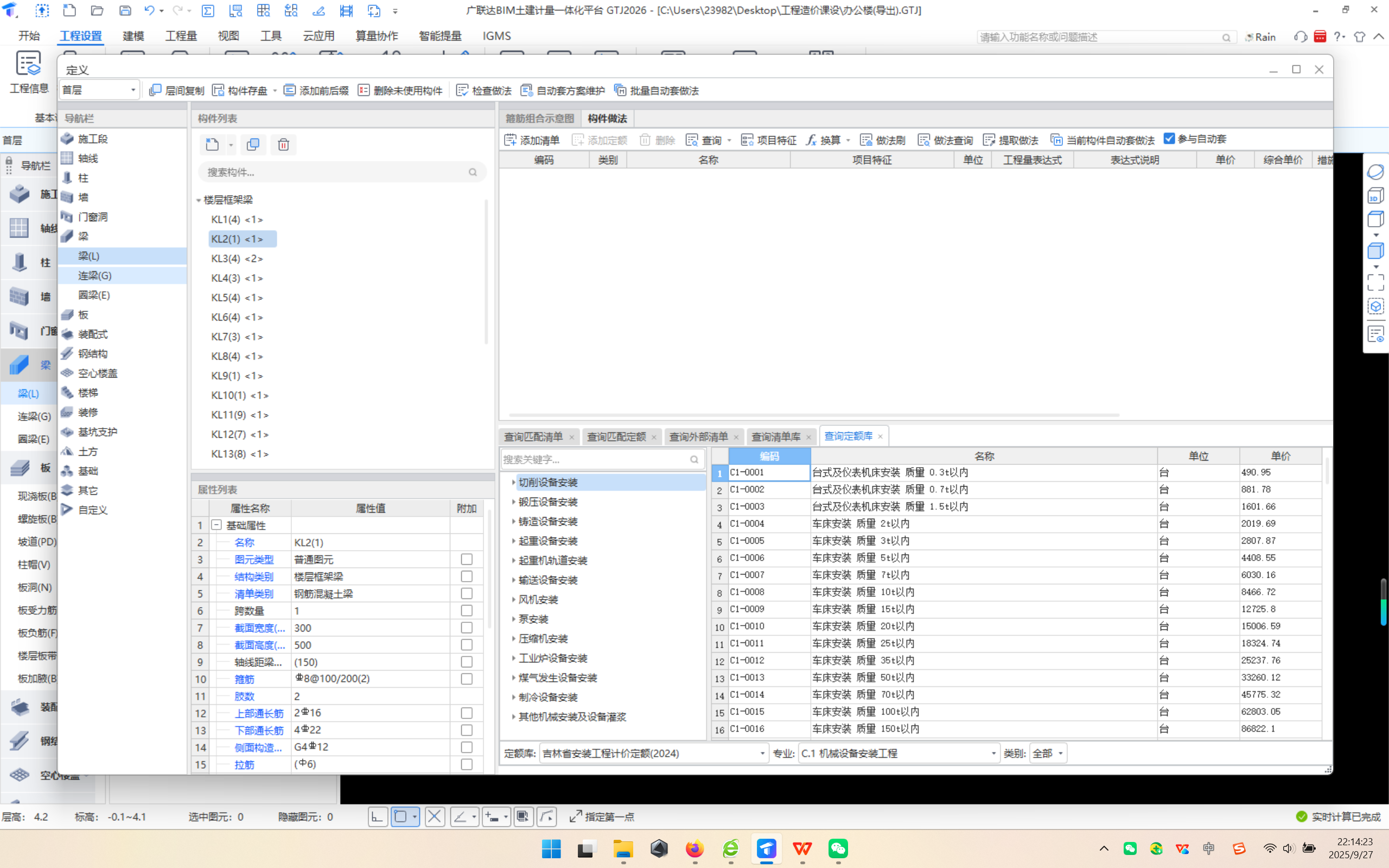Uncheck the 参与自动套 checkbox
Image resolution: width=1389 pixels, height=868 pixels.
tap(1169, 139)
